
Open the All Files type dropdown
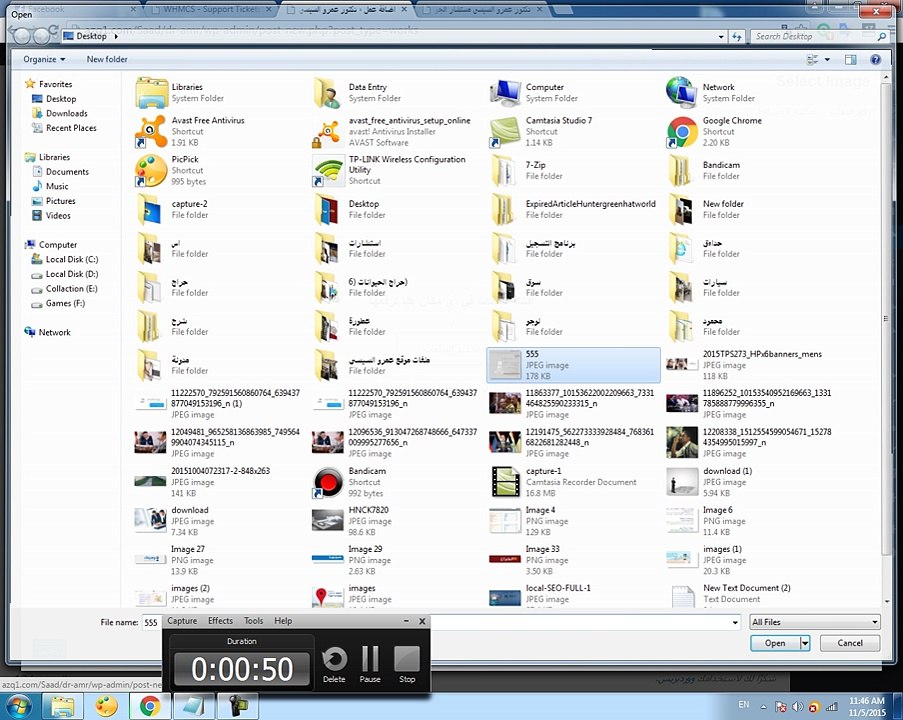815,622
